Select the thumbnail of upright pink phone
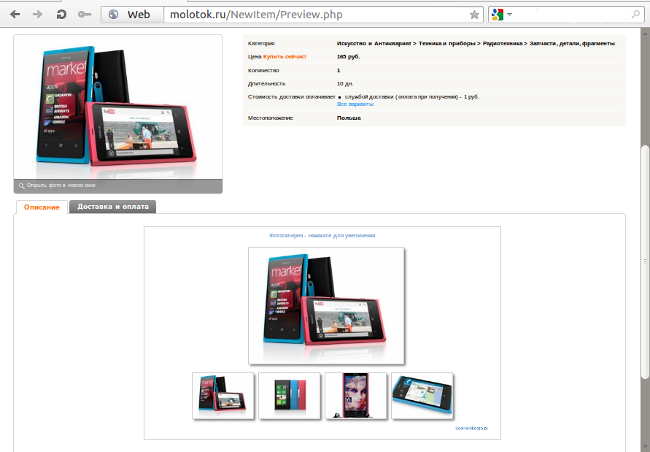Screen dimensions: 650x452 (356, 396)
